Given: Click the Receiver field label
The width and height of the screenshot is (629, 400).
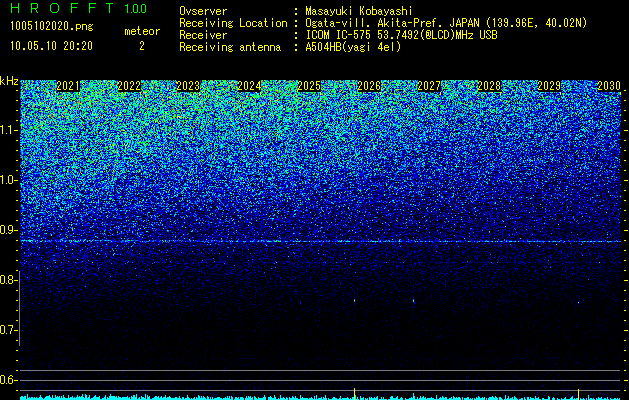Looking at the screenshot, I should tap(203, 35).
